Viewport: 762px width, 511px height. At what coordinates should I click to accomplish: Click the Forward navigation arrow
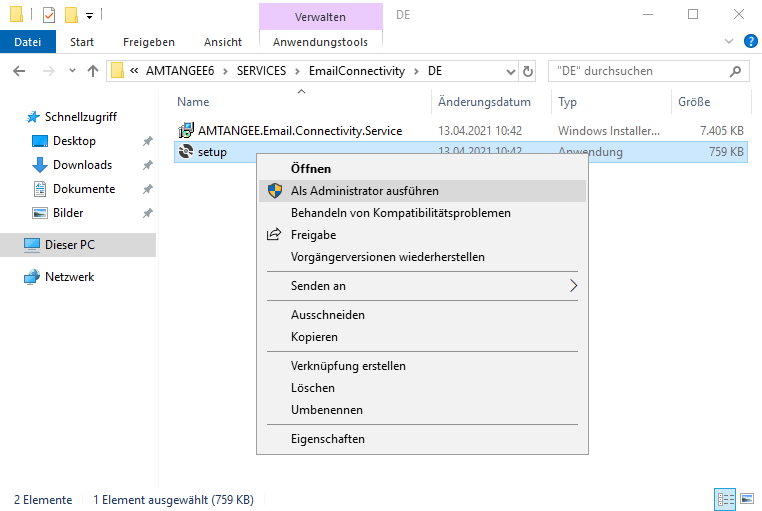[49, 71]
